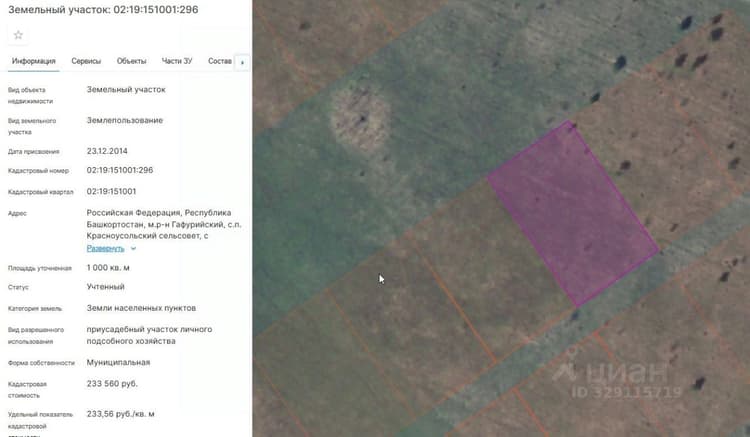The width and height of the screenshot is (750, 437).
Task: Click the cadastral value 233 560 руб.
Action: (x=112, y=384)
